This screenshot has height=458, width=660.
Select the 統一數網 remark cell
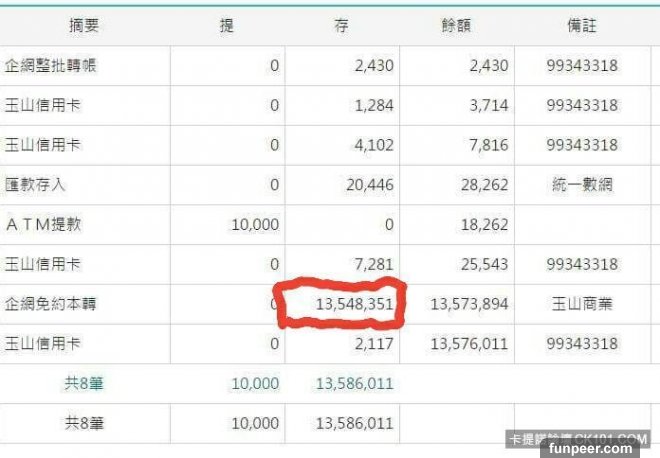pyautogui.click(x=582, y=185)
